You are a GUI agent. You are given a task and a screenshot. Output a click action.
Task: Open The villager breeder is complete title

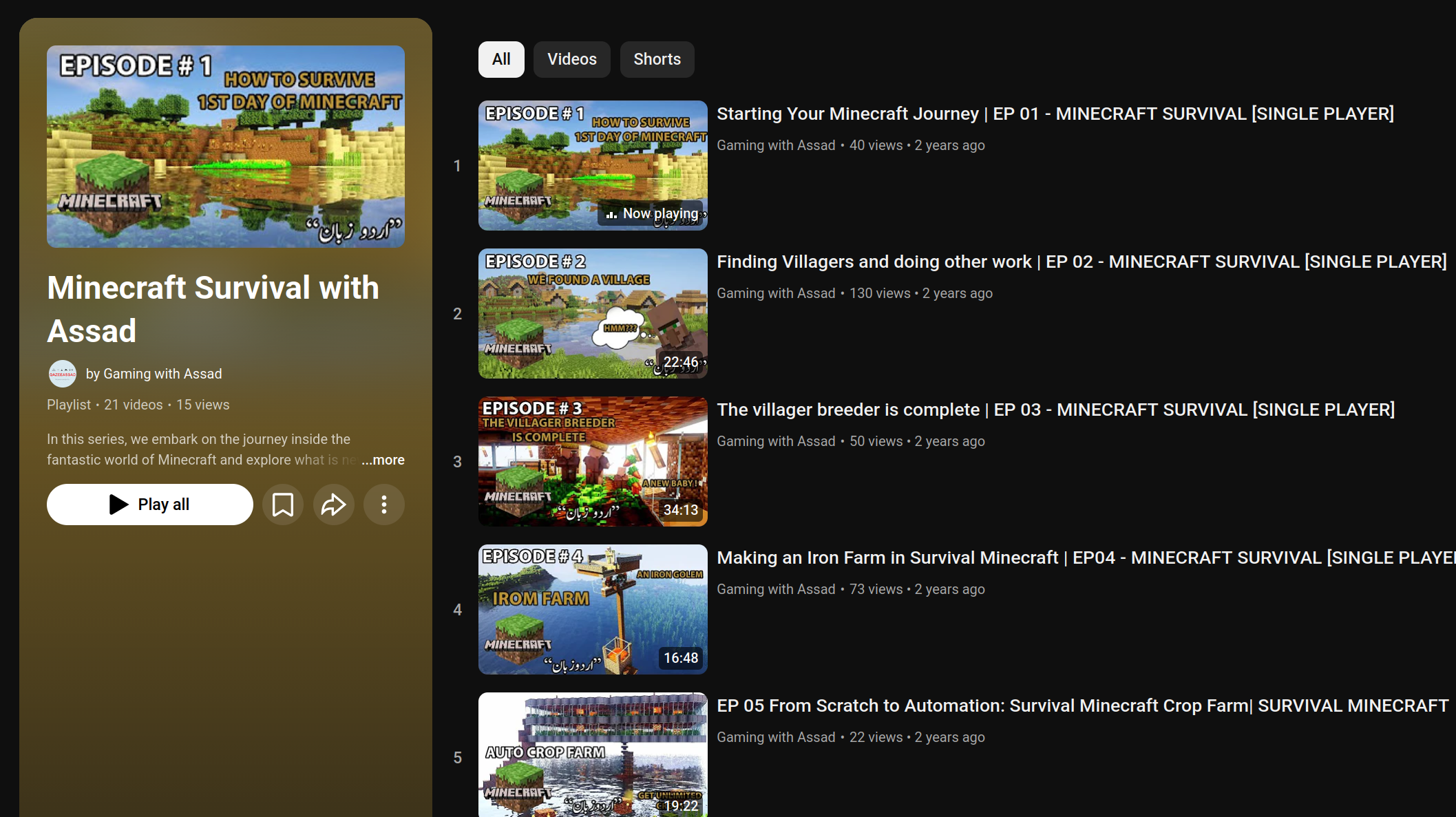pyautogui.click(x=1055, y=410)
